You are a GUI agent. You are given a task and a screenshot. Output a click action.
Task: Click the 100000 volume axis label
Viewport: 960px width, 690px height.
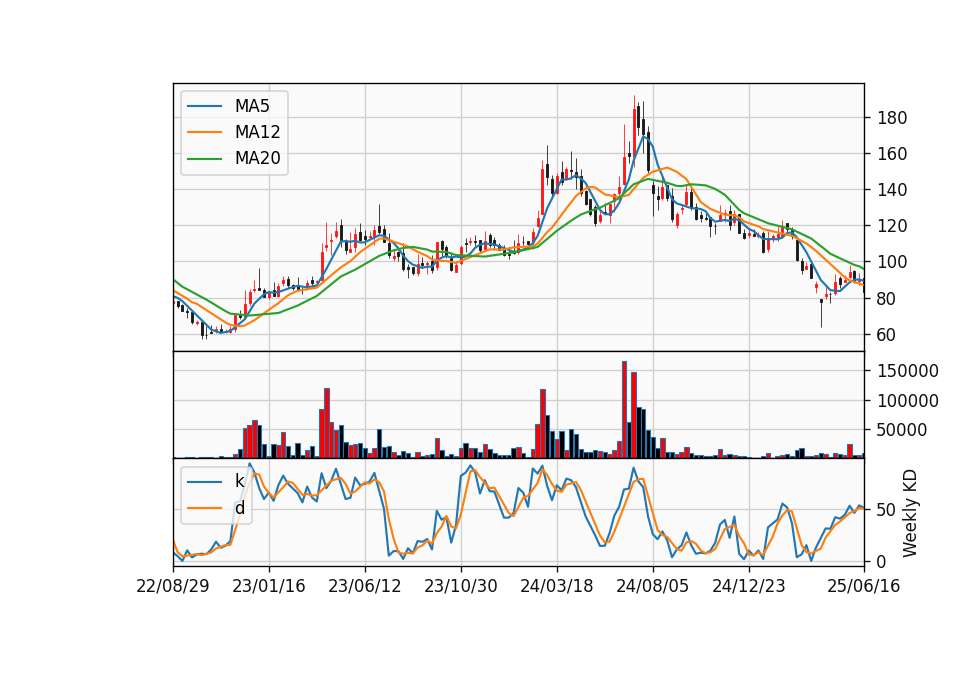(908, 400)
